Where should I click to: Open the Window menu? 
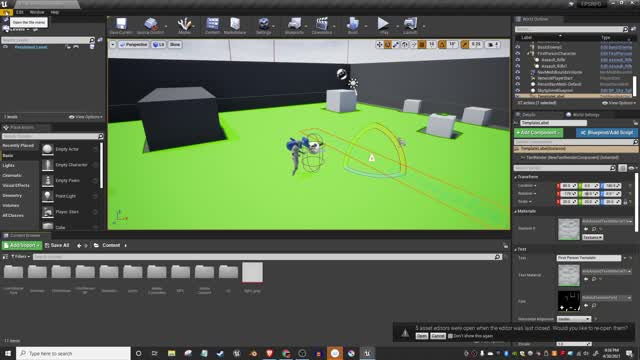(37, 12)
